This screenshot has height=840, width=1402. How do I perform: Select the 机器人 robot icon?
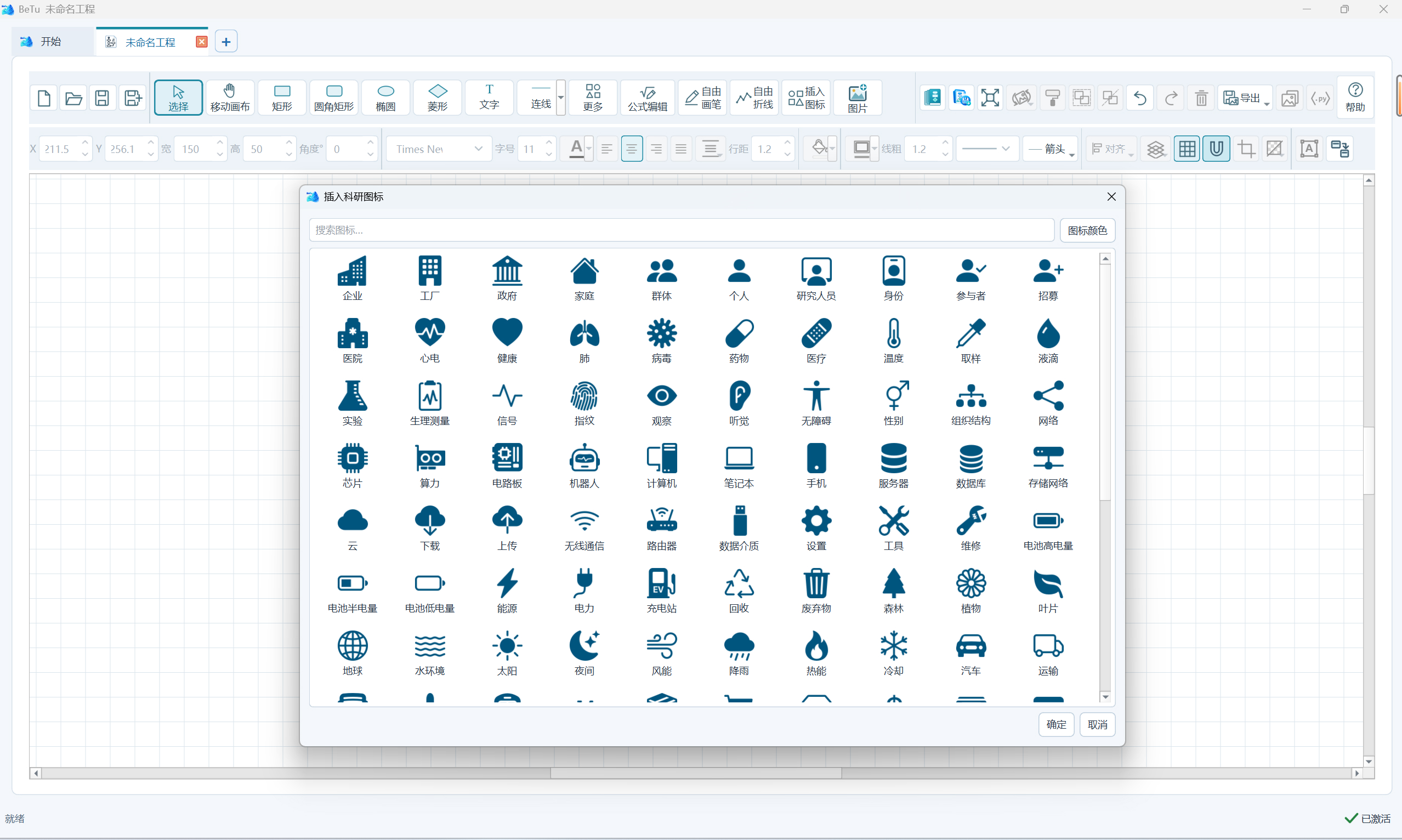(584, 466)
